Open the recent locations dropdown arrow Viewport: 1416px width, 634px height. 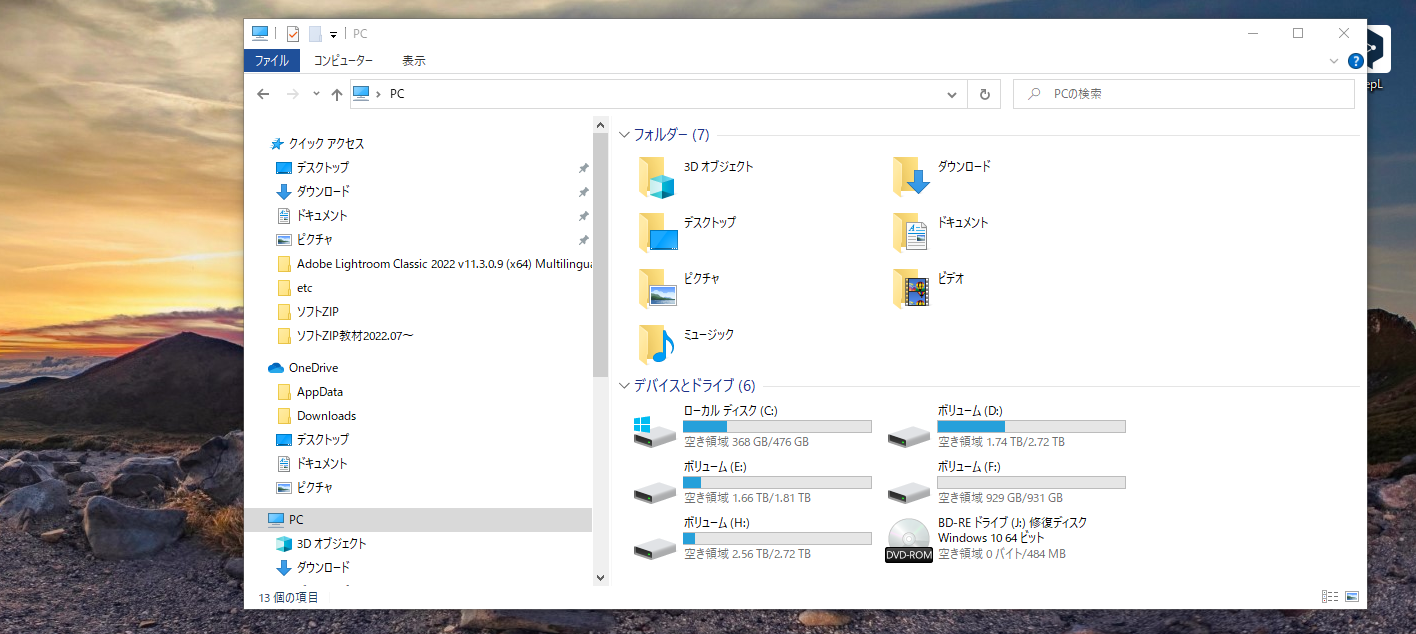click(316, 94)
